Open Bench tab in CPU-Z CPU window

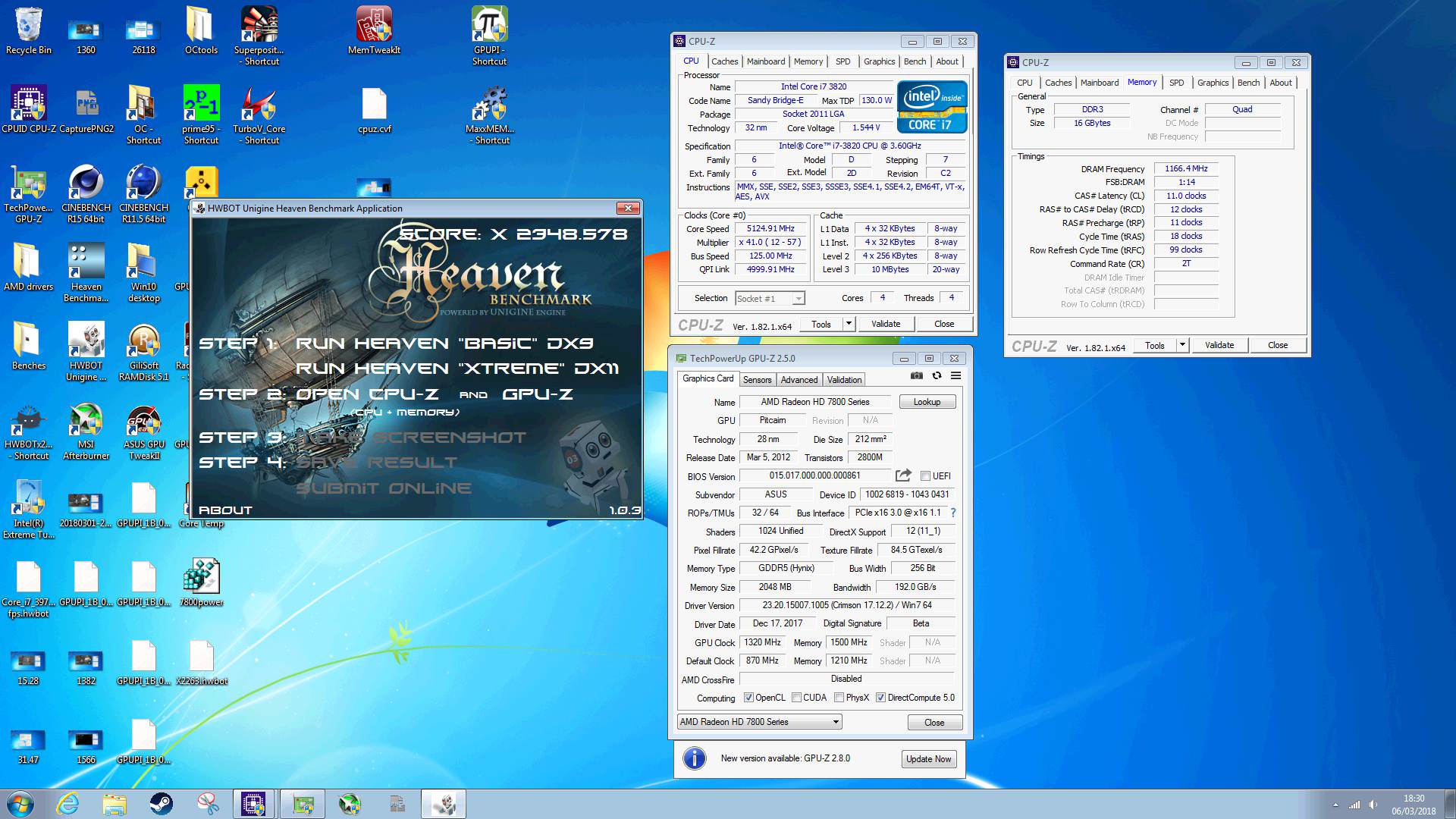coord(915,61)
